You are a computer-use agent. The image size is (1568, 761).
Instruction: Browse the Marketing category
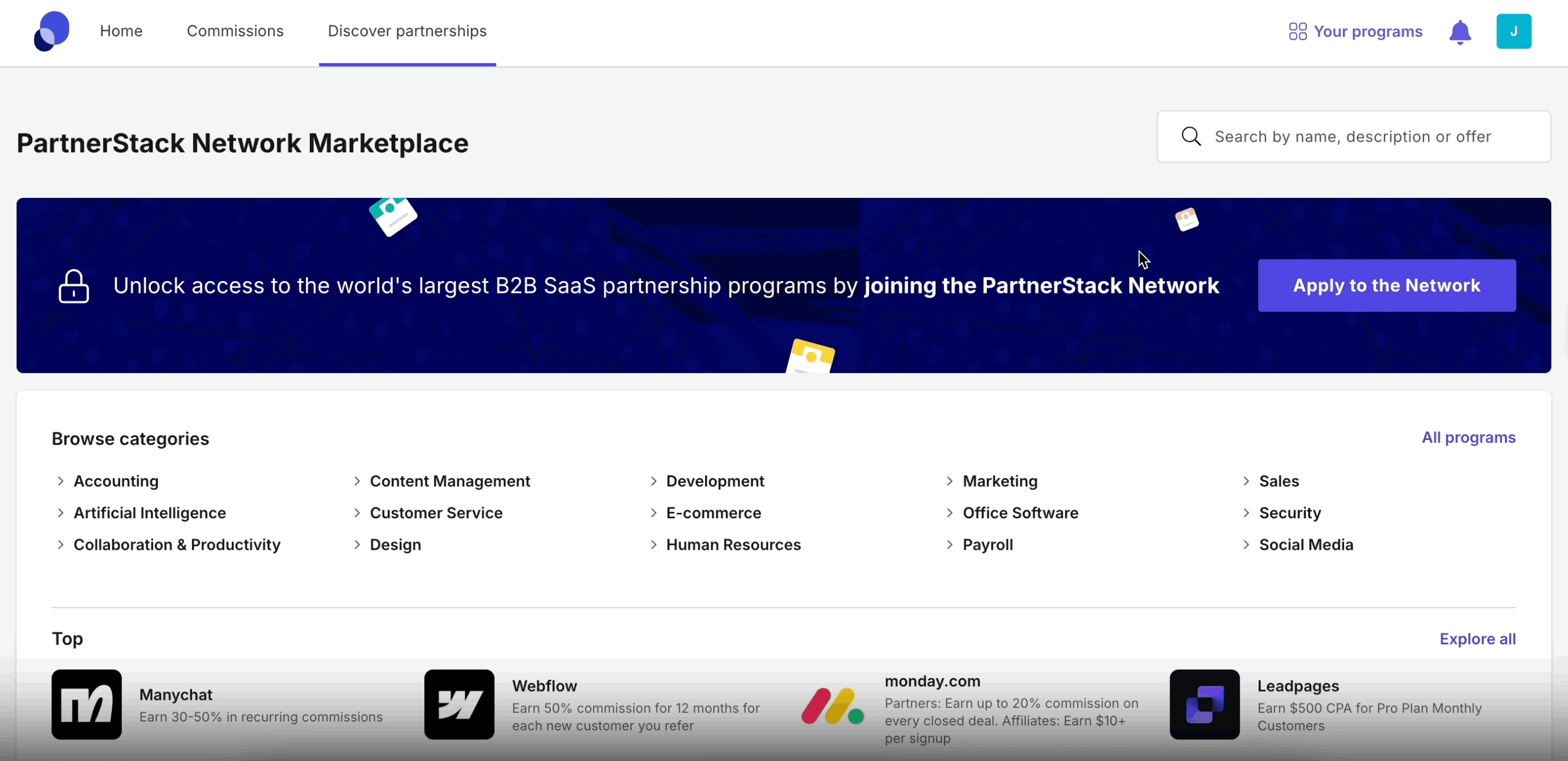click(x=1000, y=481)
